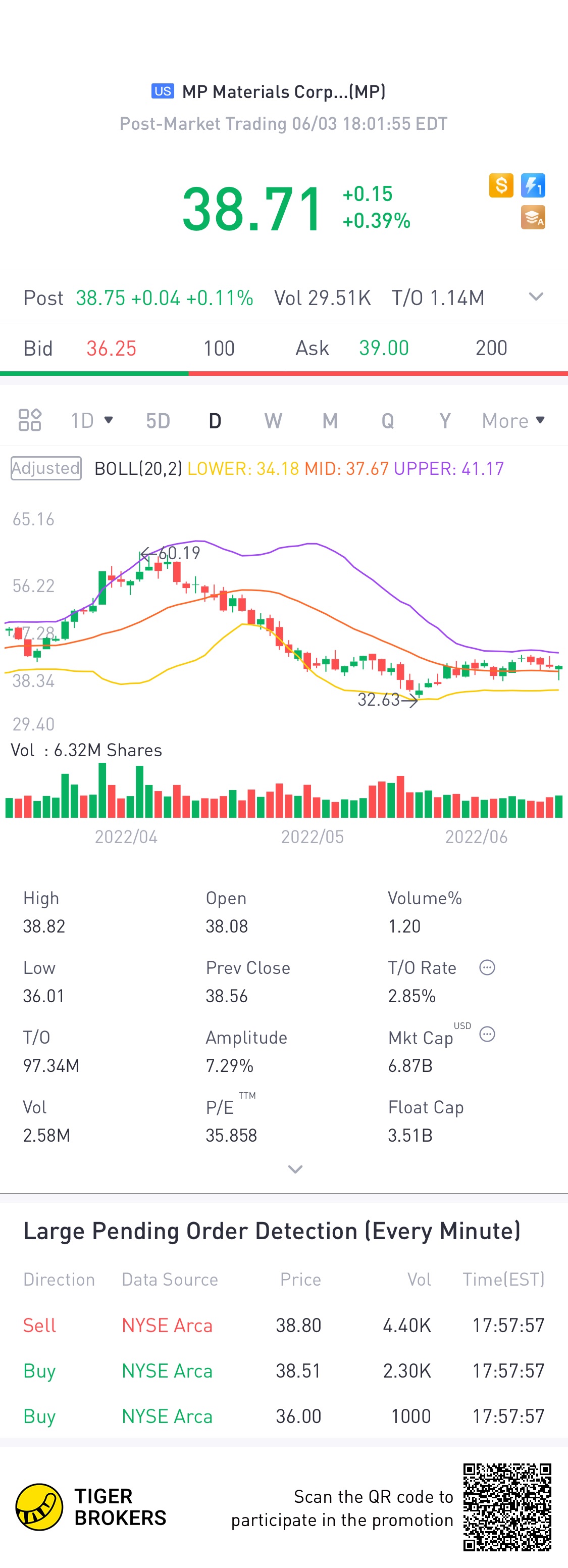
Task: Expand more stock statistics chevron
Action: [295, 1169]
